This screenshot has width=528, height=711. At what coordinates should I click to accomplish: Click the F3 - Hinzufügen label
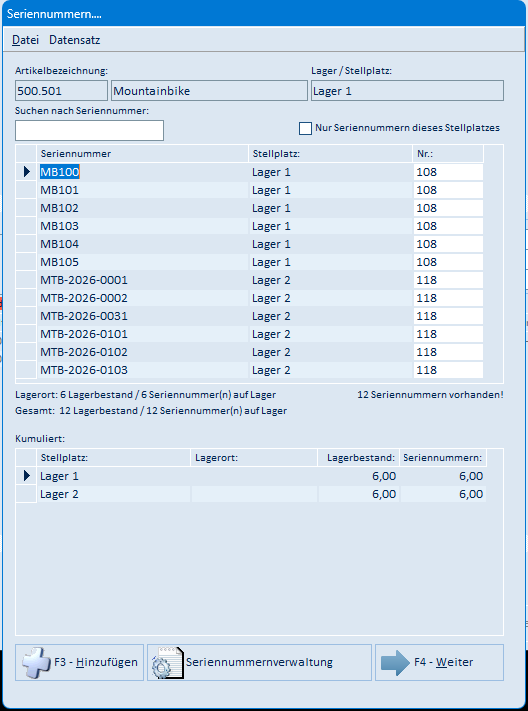(x=96, y=662)
